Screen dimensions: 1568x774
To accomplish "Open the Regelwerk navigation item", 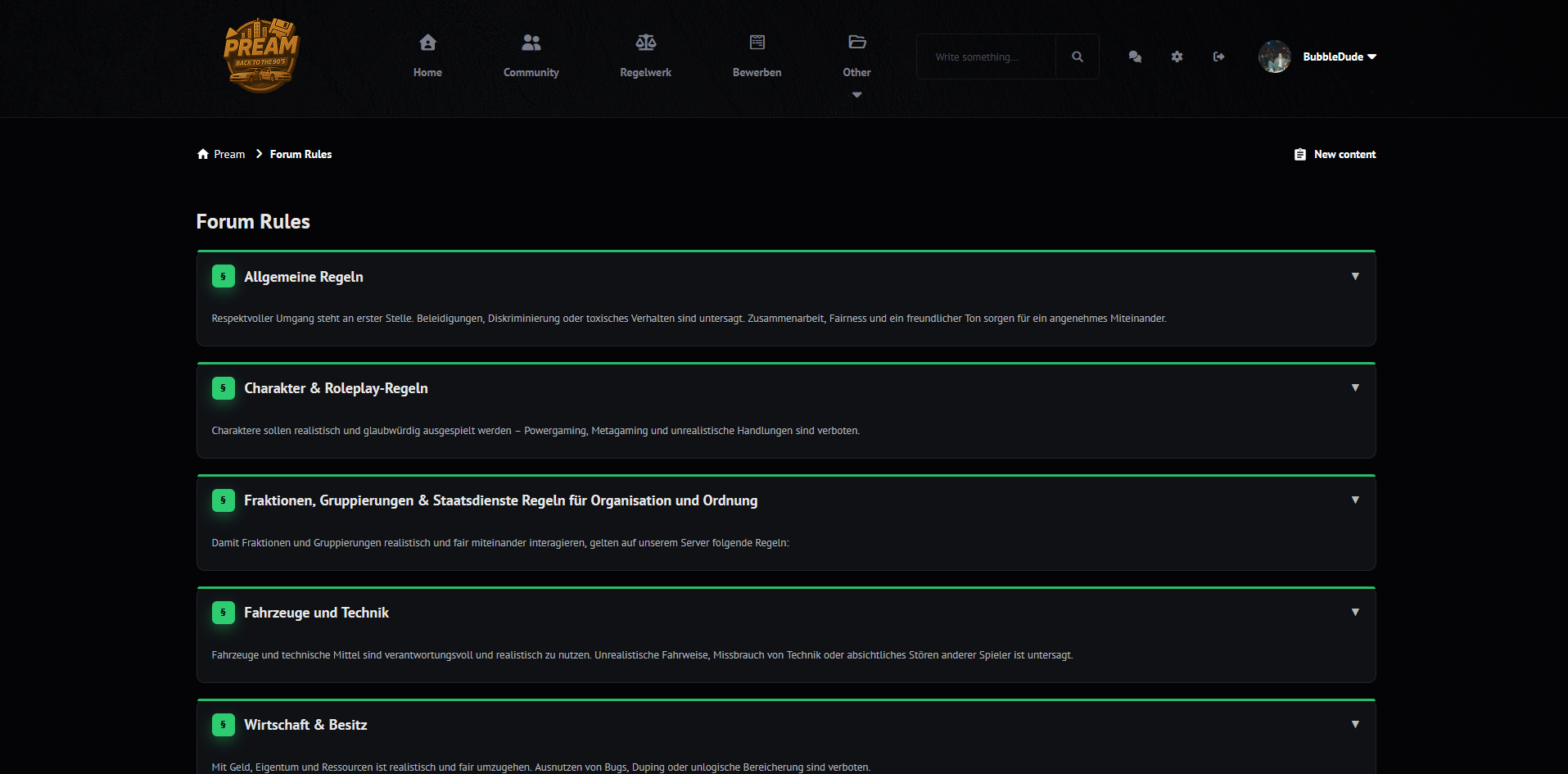I will pos(645,56).
